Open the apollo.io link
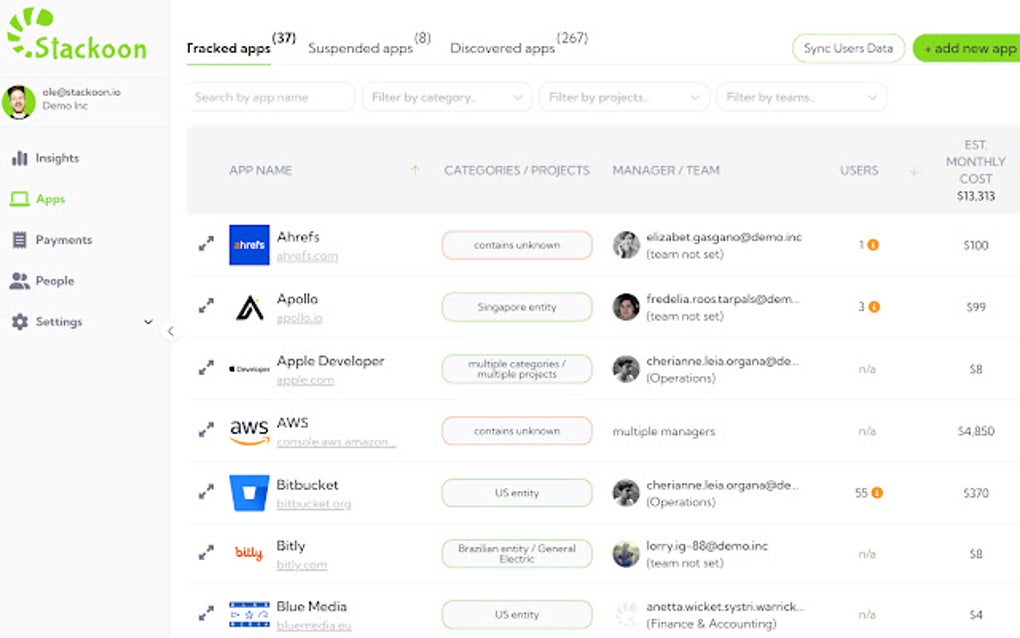Image resolution: width=1020 pixels, height=638 pixels. [299, 318]
